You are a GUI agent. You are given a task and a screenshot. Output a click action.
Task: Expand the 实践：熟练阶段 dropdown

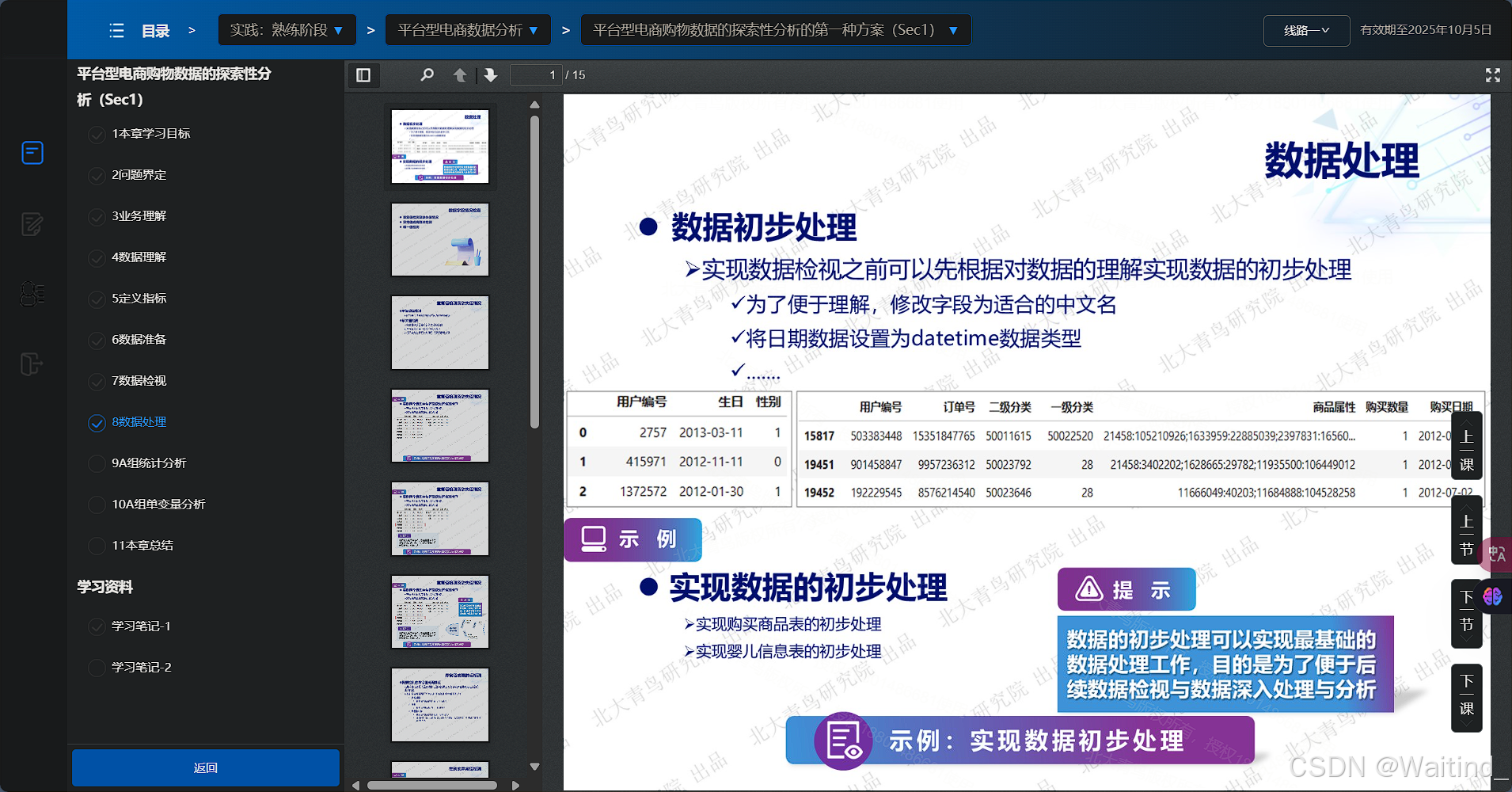coord(287,30)
